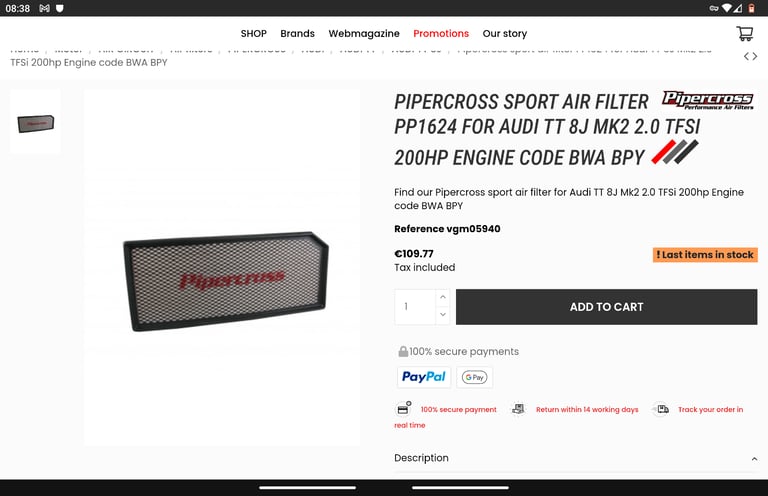The image size is (768, 496).
Task: Open the SHOP menu
Action: tap(254, 33)
